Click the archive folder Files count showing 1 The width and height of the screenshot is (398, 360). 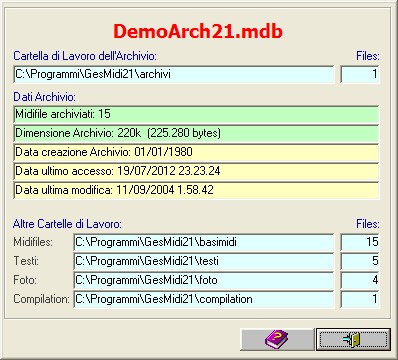[360, 74]
